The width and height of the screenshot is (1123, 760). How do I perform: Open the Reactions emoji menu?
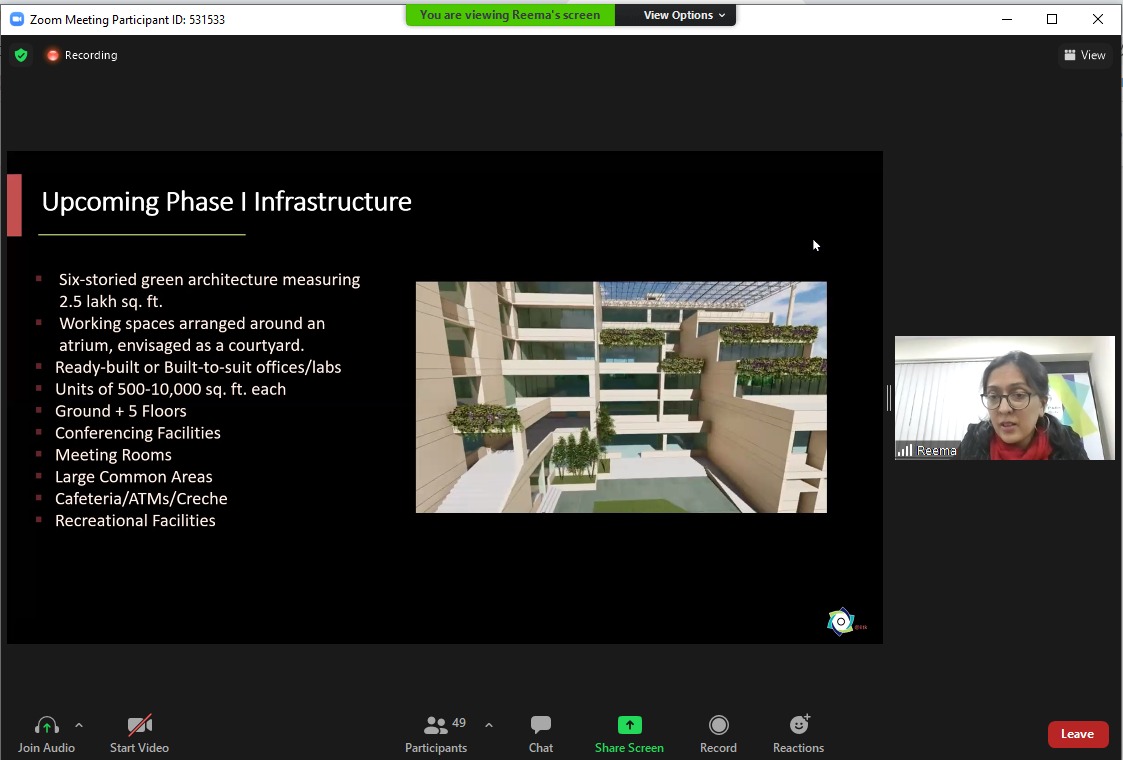tap(798, 726)
